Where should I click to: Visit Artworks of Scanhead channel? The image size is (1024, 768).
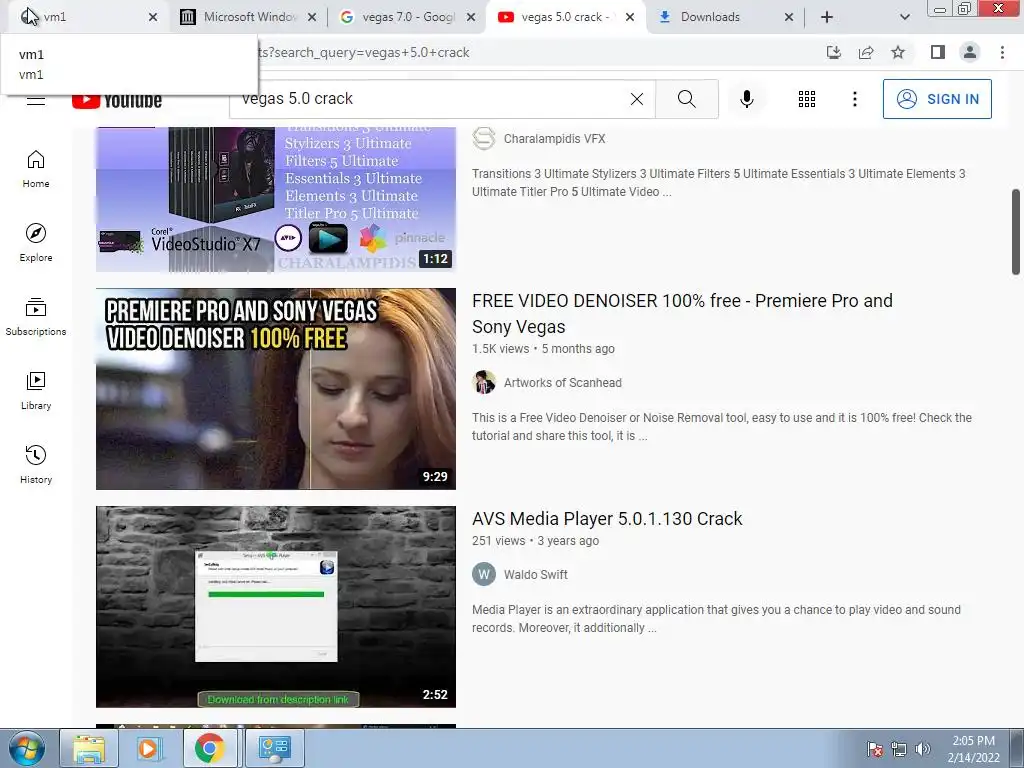(x=562, y=383)
